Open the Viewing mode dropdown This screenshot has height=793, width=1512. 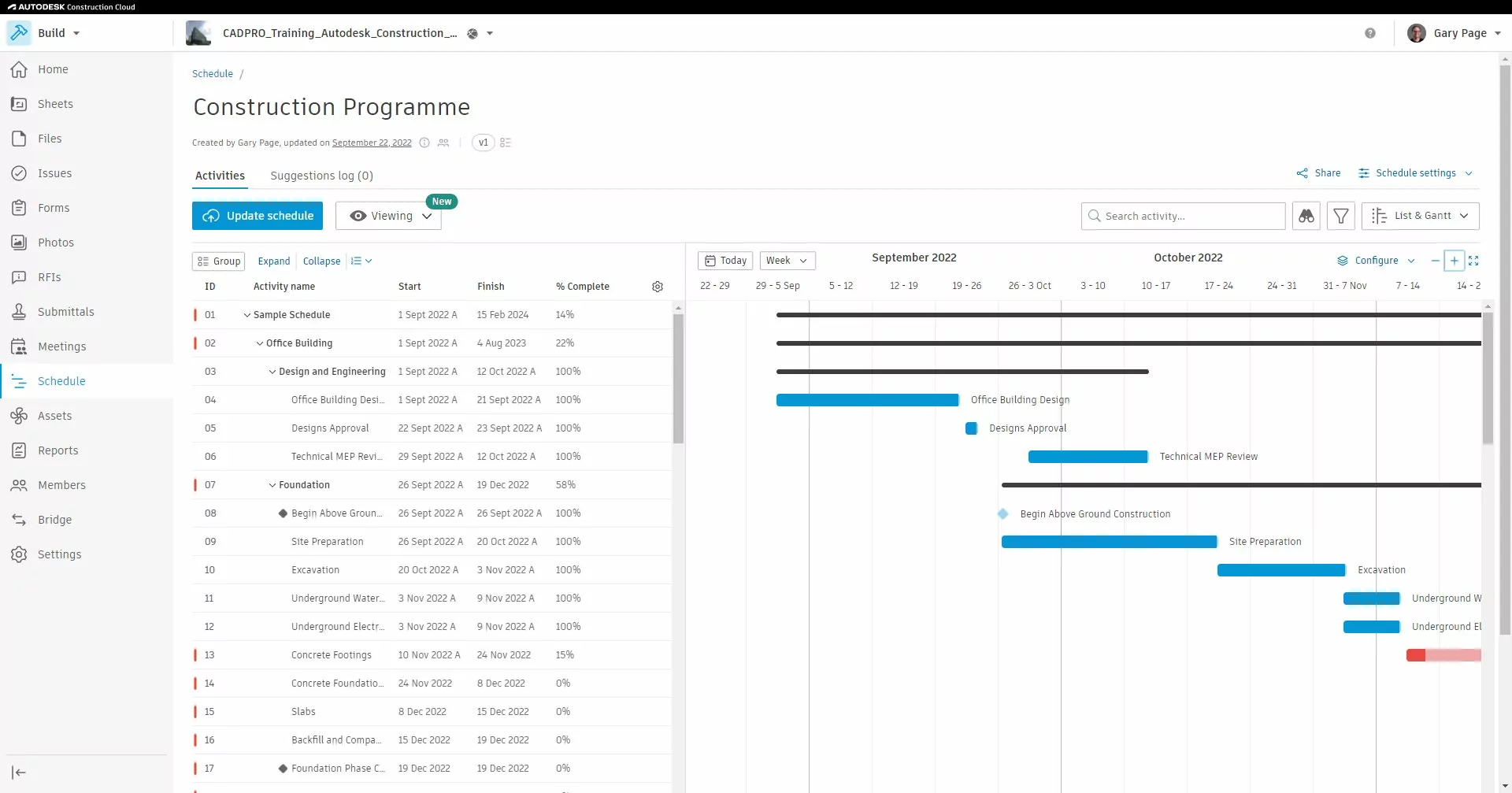coord(391,216)
